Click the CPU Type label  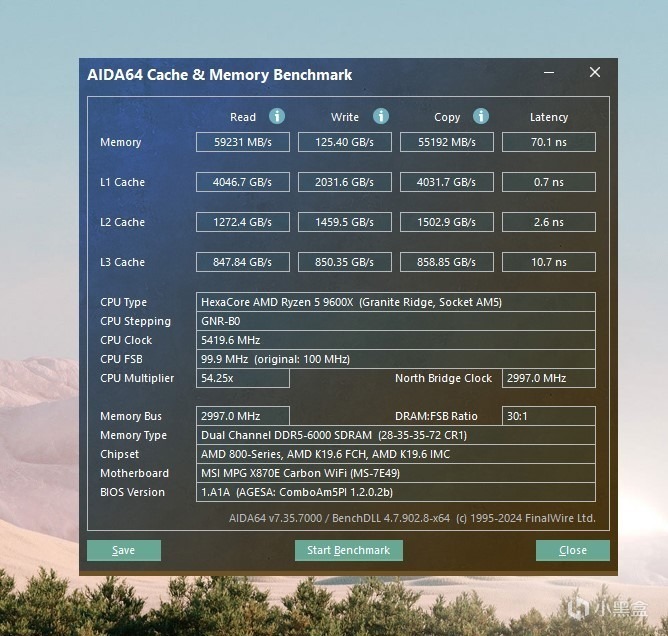click(124, 302)
